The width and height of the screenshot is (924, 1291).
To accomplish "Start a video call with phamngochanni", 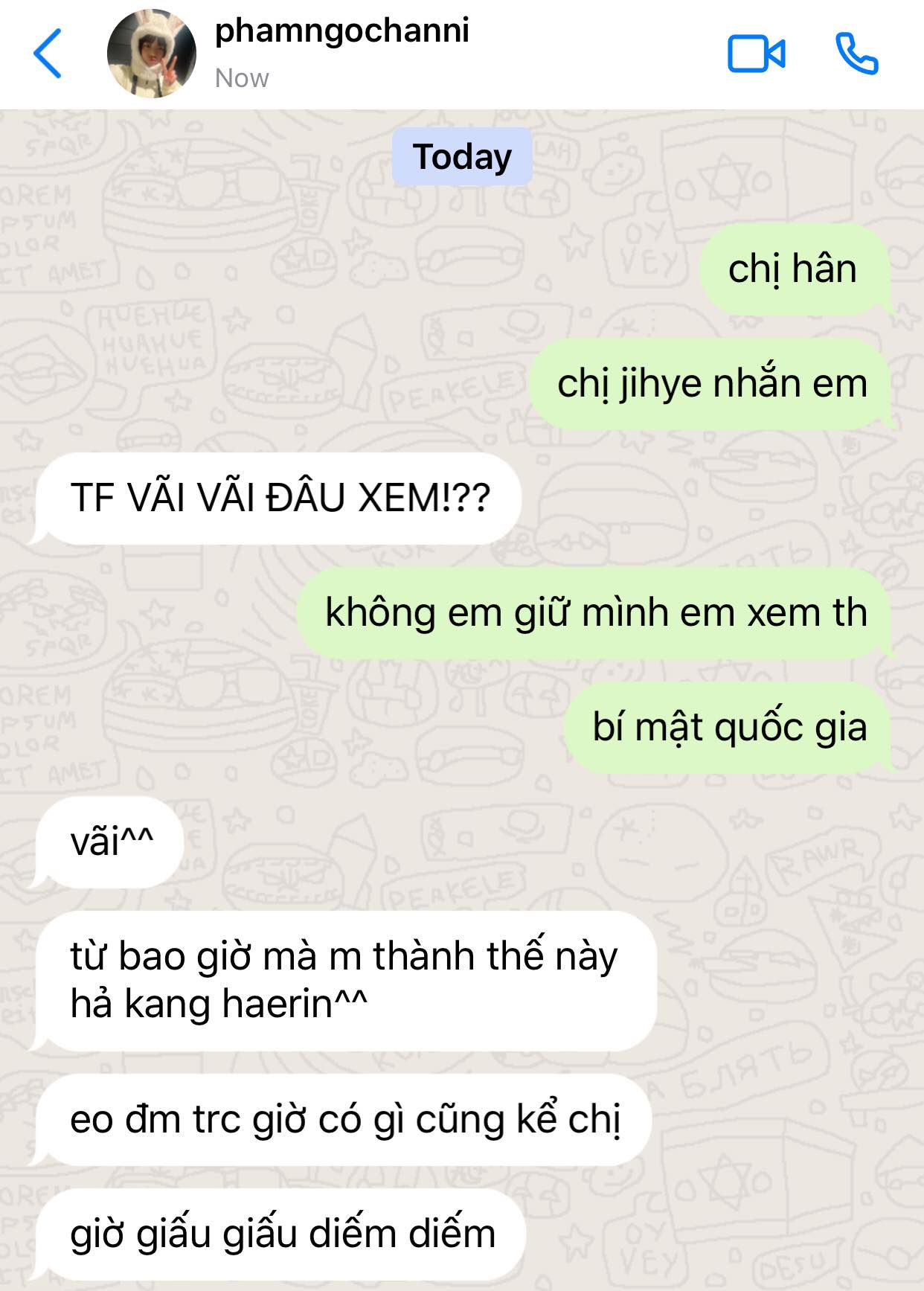I will [x=756, y=54].
